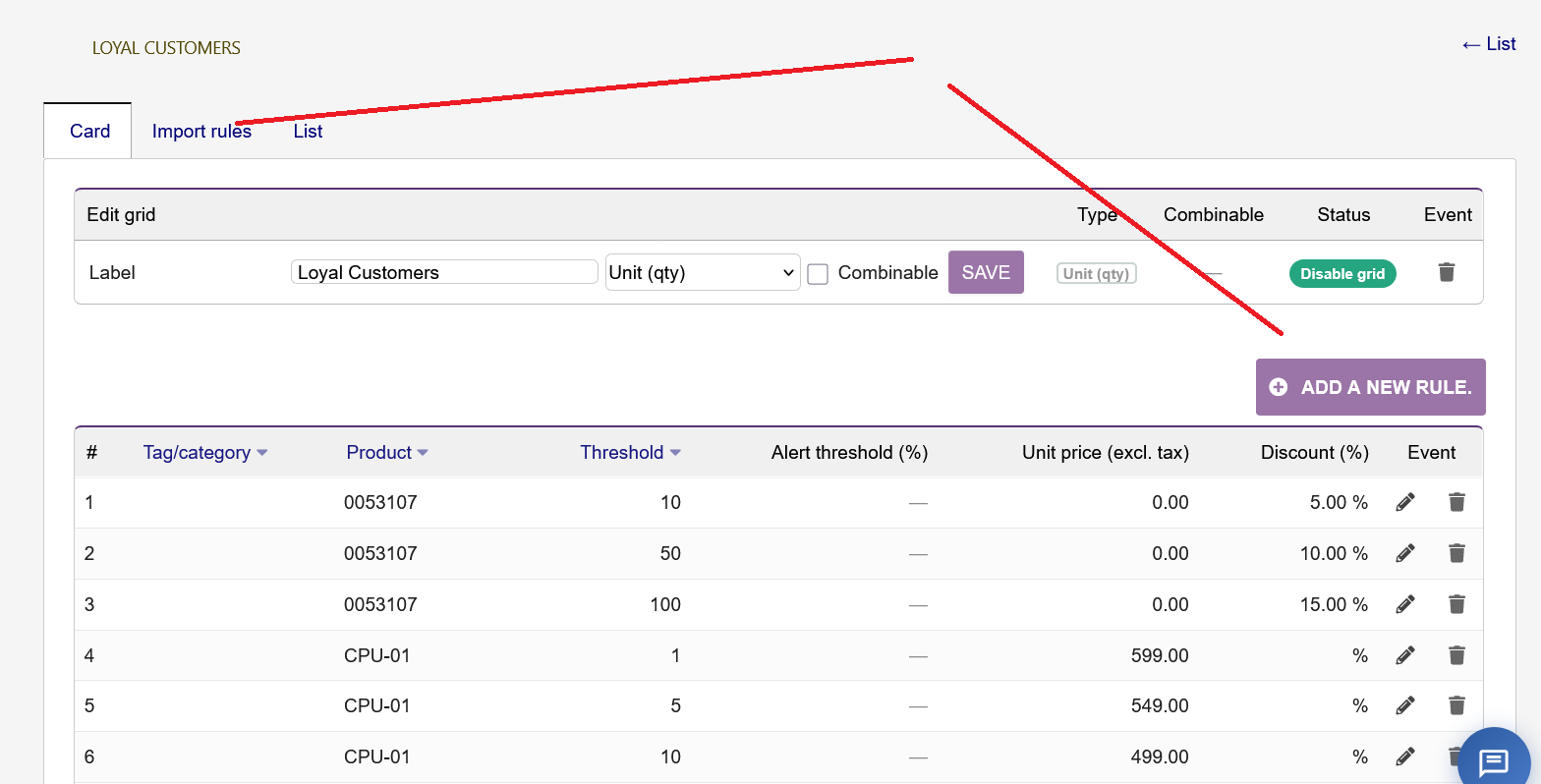Click the Alert threshold (%) header

[x=849, y=453]
